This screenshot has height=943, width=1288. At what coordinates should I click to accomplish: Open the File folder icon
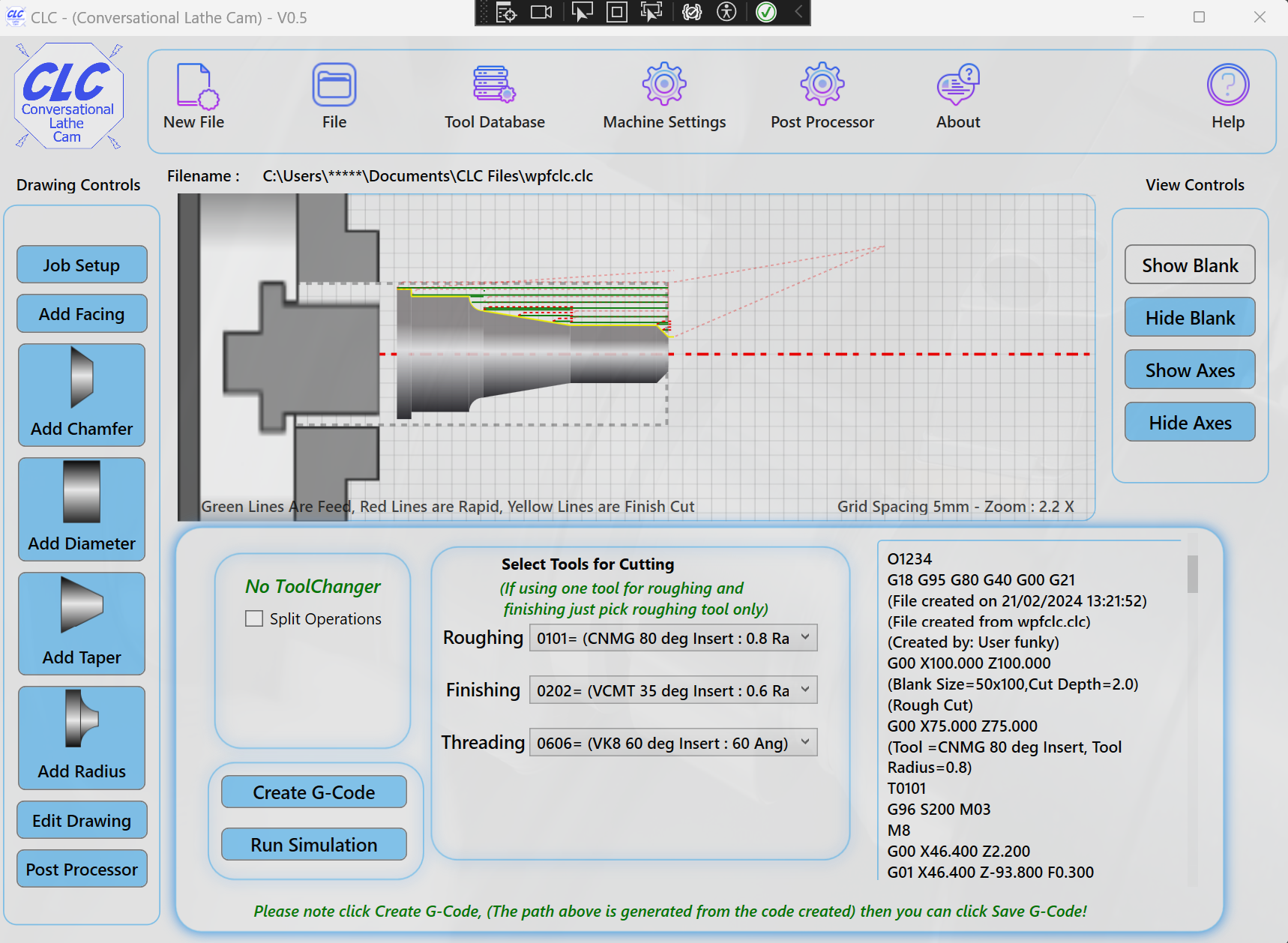[x=334, y=85]
